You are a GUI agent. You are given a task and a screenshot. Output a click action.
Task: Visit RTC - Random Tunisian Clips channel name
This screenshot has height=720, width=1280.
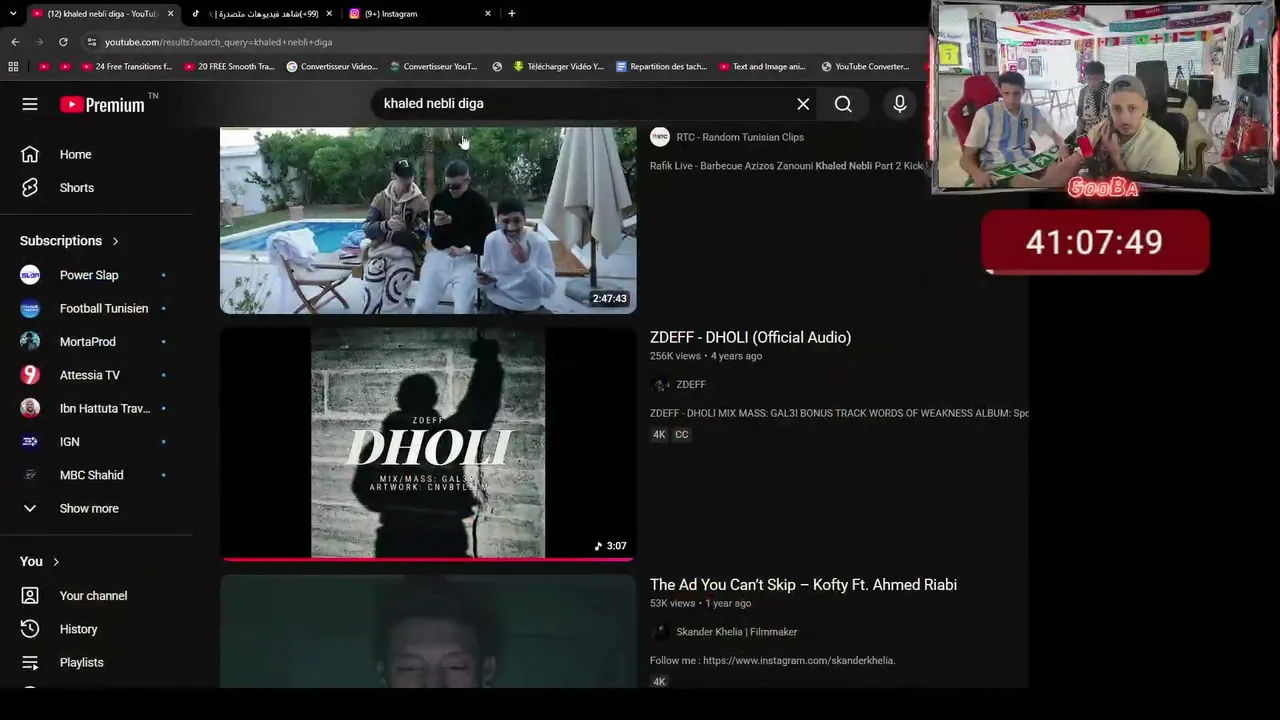[x=740, y=137]
